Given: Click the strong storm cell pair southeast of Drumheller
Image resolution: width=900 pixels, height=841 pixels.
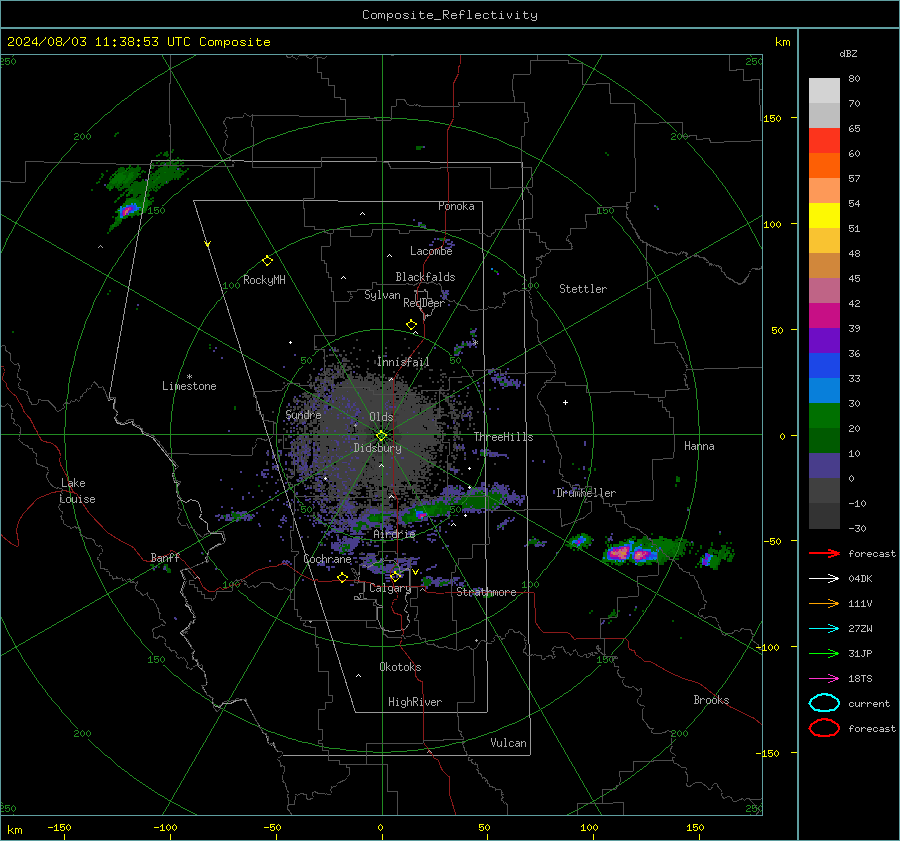Looking at the screenshot, I should pos(631,553).
